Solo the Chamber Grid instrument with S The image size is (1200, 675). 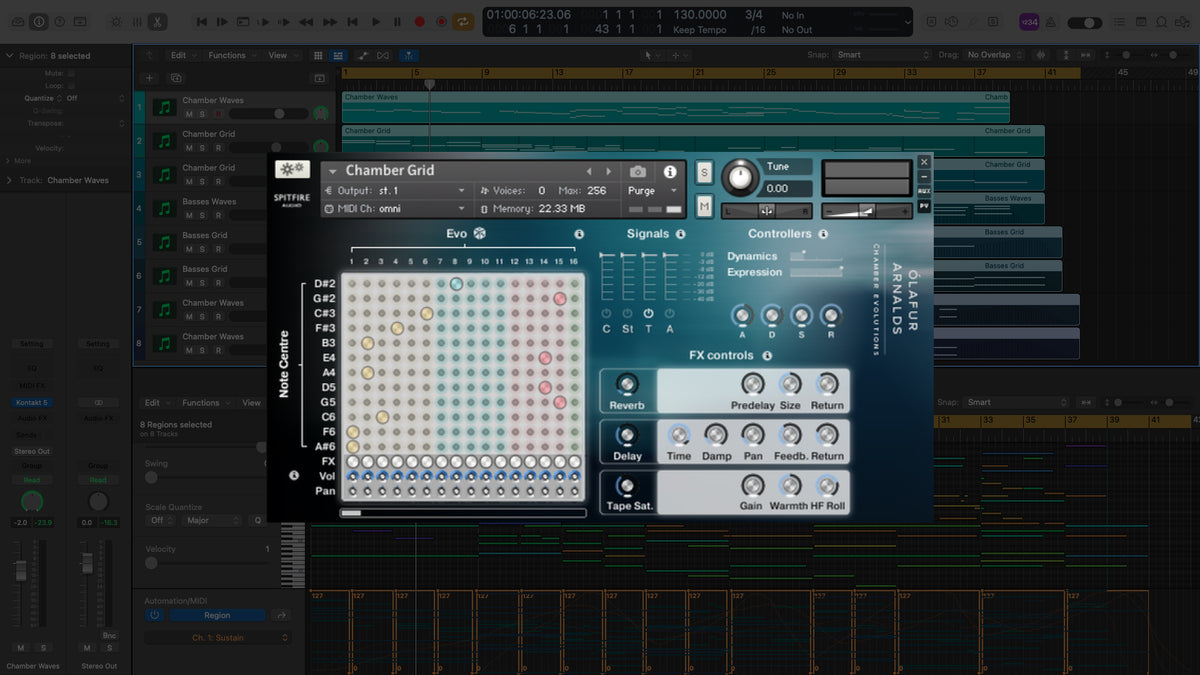click(x=704, y=173)
